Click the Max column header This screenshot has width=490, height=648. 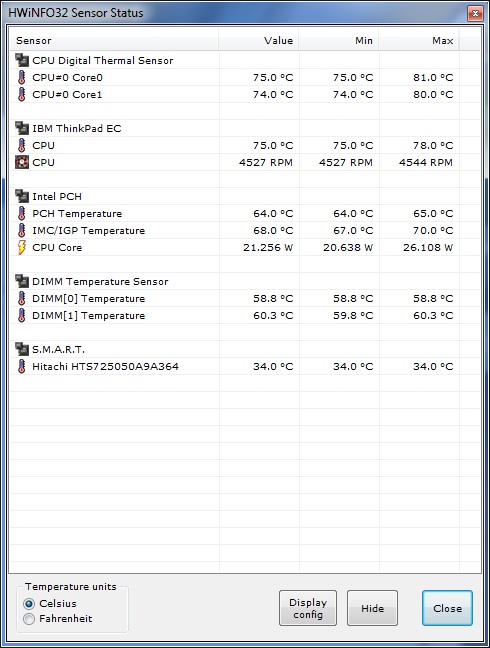point(419,40)
